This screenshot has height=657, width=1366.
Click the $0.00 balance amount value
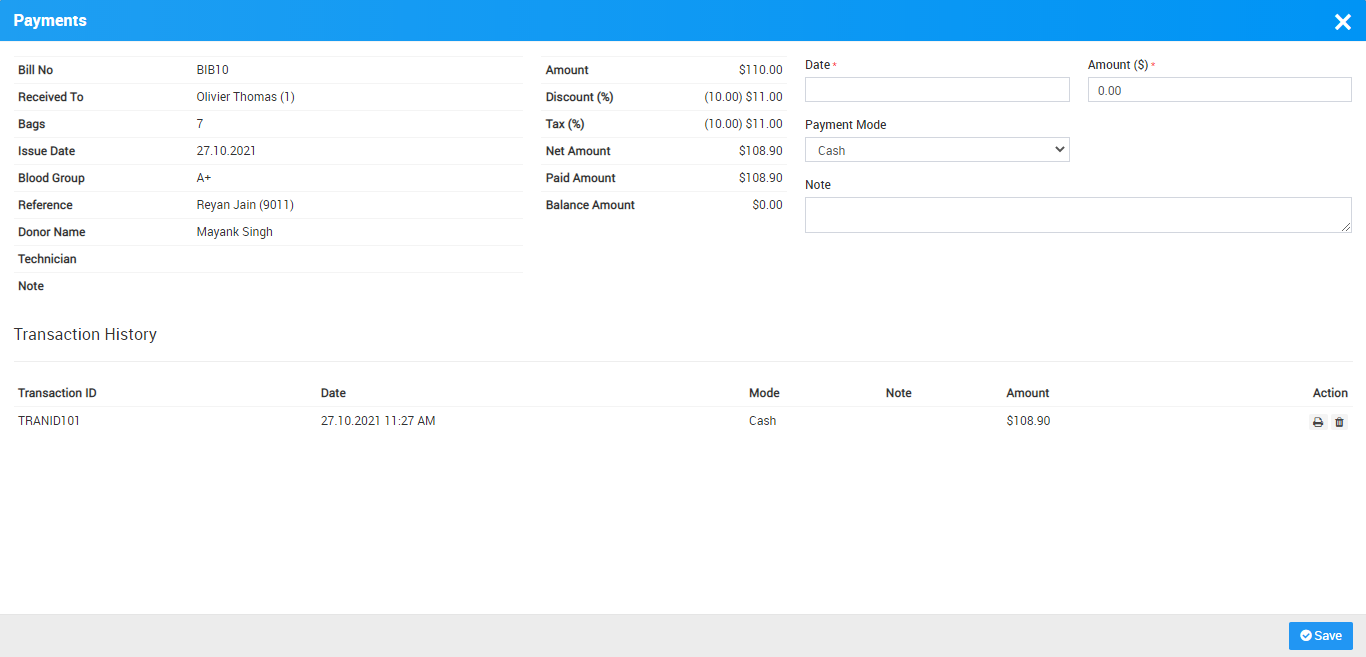point(768,205)
